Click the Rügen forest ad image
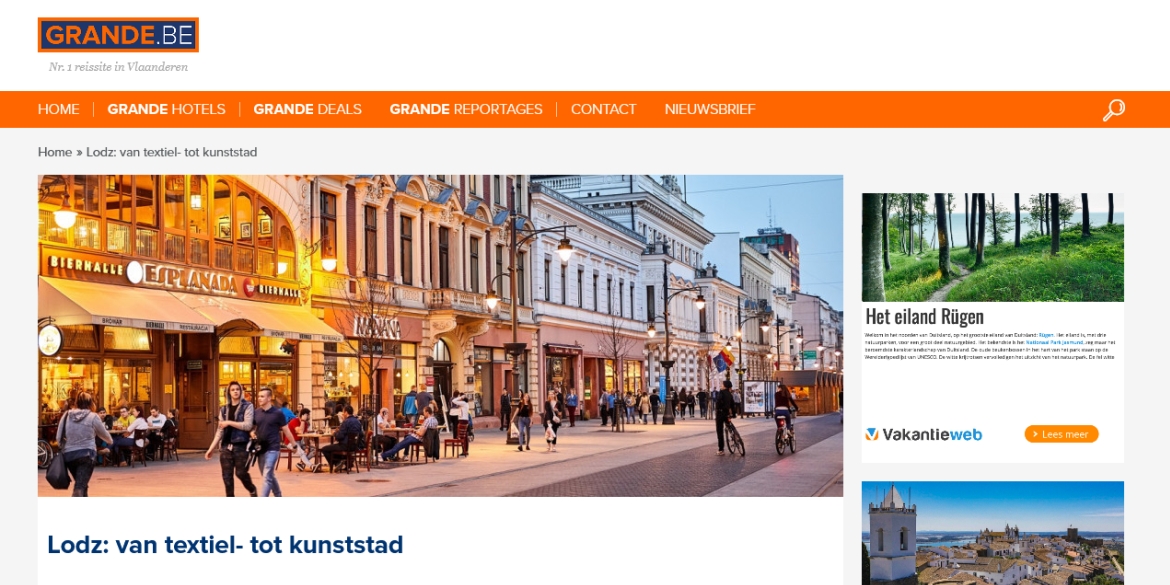 point(992,247)
